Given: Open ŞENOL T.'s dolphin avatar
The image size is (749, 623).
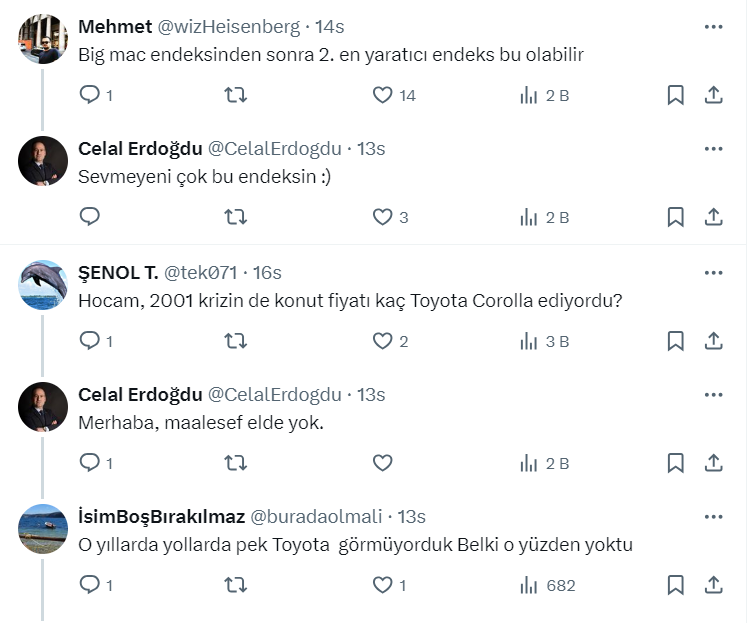Looking at the screenshot, I should [x=43, y=284].
